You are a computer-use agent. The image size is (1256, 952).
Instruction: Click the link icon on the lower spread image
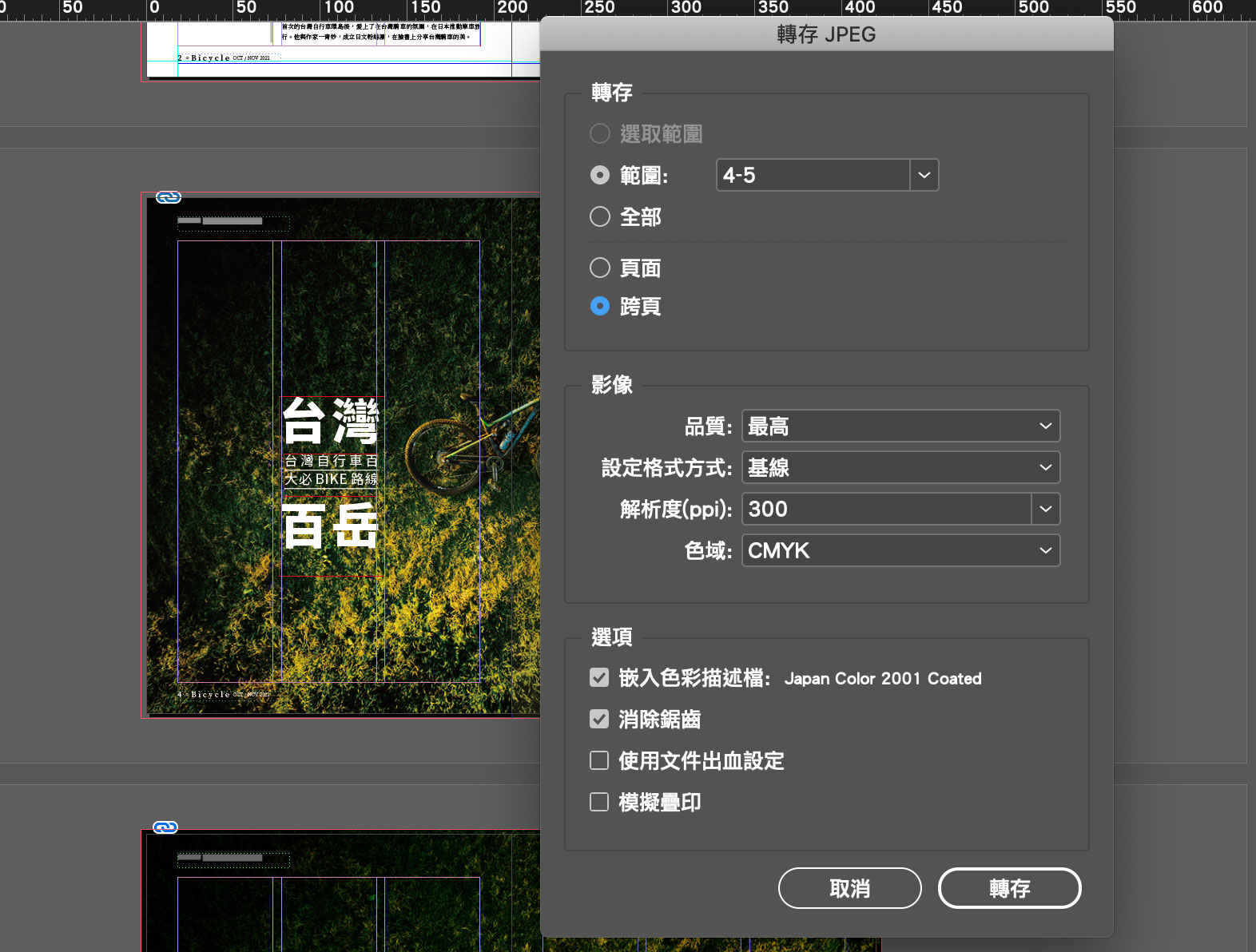(165, 827)
